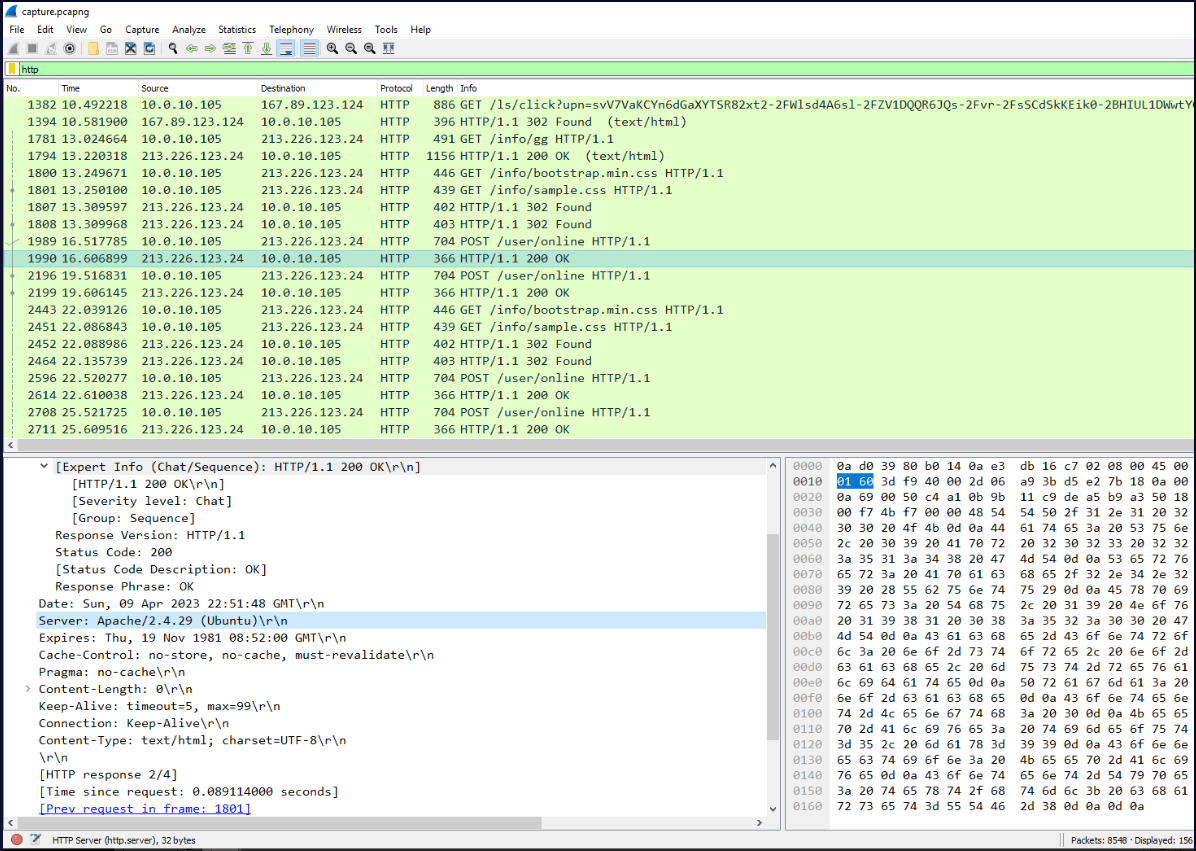Select the Date header detail line
The height and width of the screenshot is (851, 1196).
(182, 603)
